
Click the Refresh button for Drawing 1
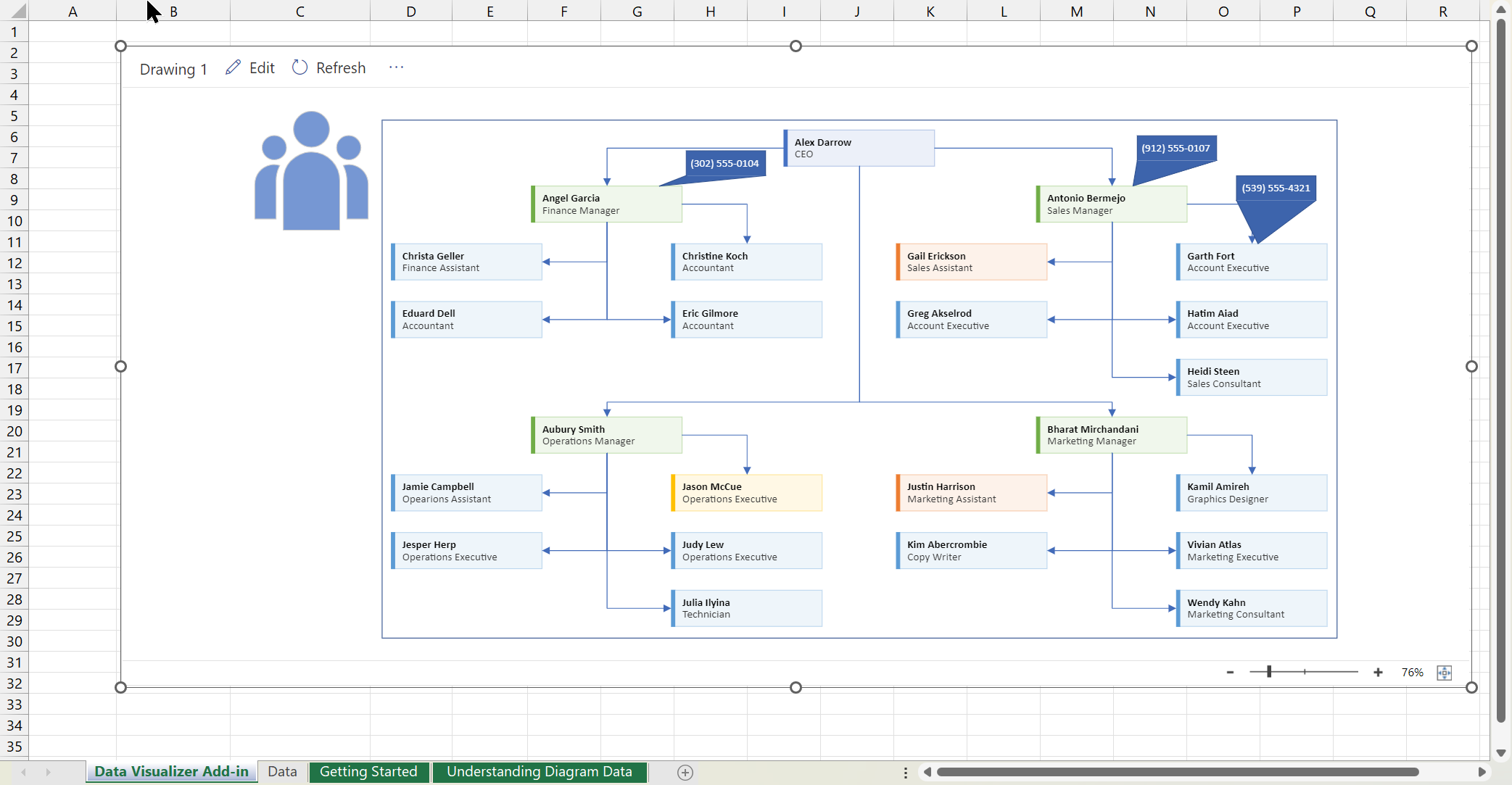[x=328, y=67]
